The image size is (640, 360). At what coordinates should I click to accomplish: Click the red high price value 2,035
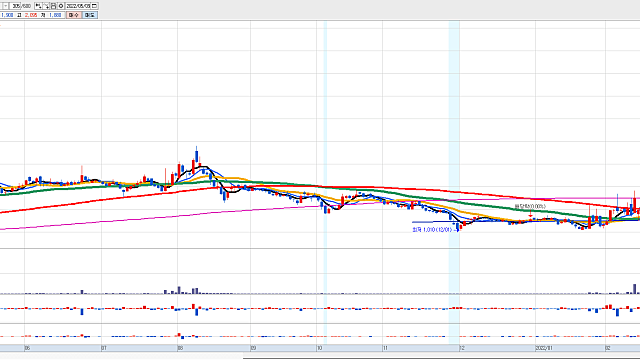31,15
